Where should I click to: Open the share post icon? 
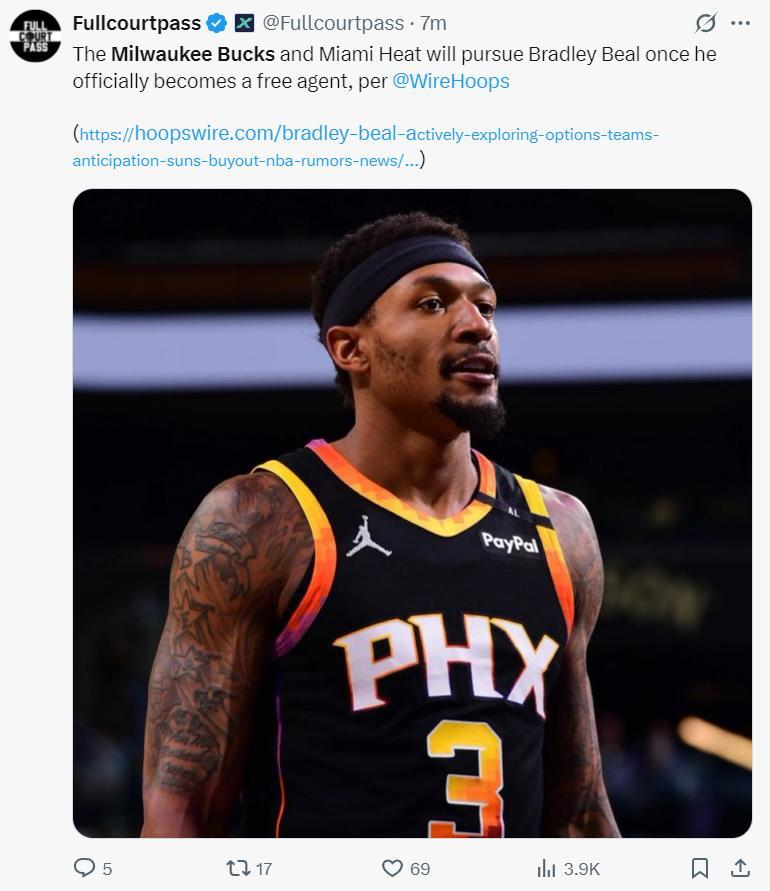tap(740, 868)
